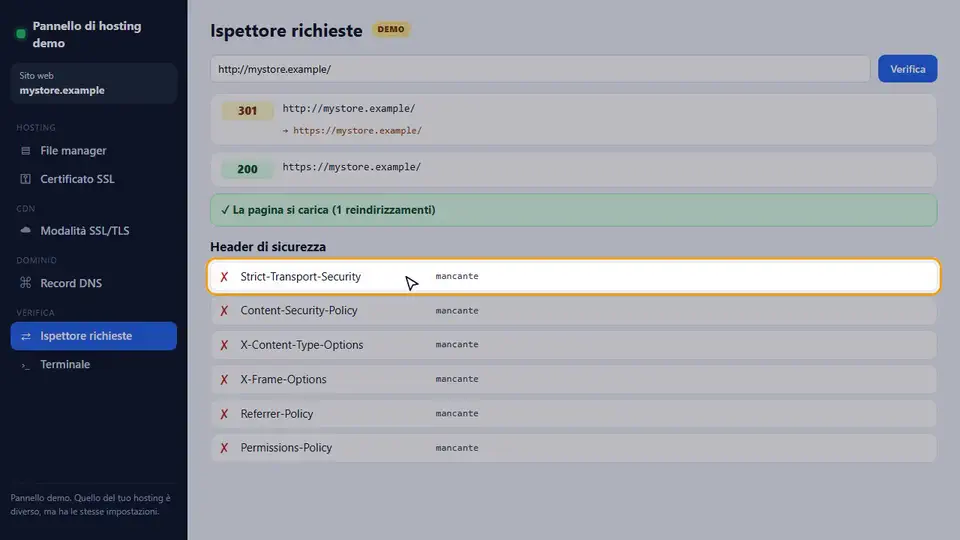Click the Modalità SSL/TLS cloud icon
960x540 pixels.
coord(25,230)
